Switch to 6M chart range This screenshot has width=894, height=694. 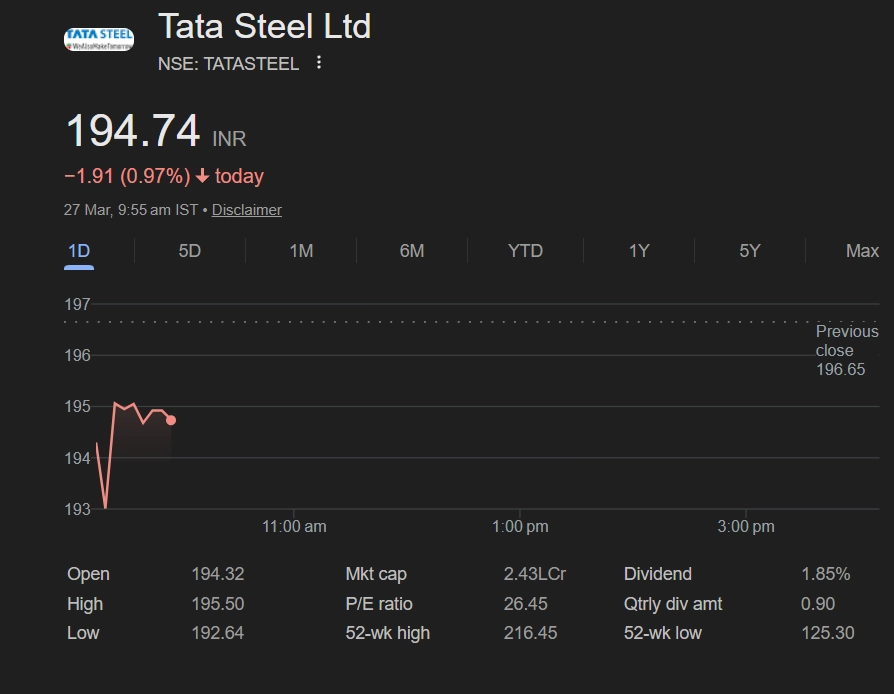coord(412,251)
